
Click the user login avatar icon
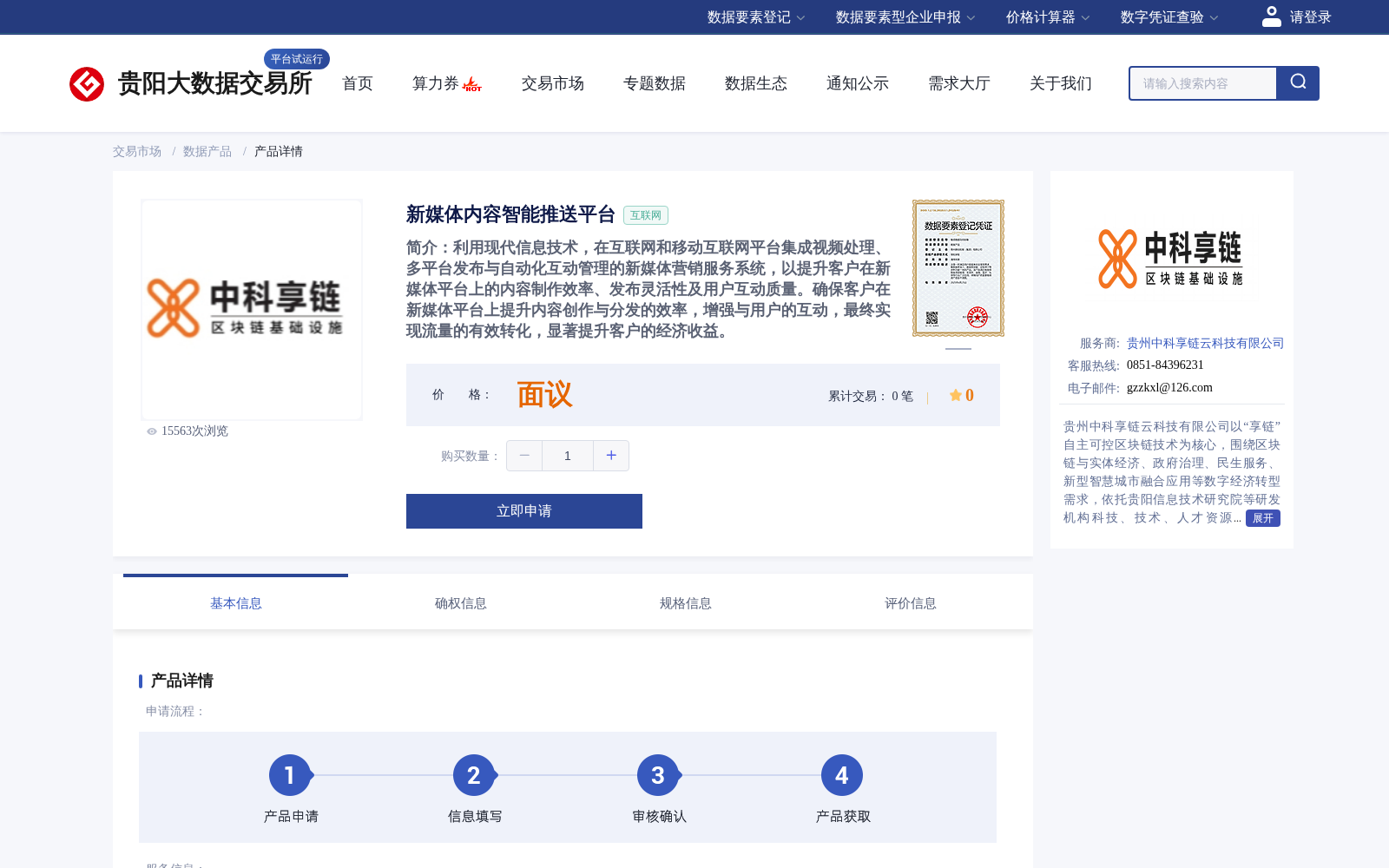pos(1272,16)
